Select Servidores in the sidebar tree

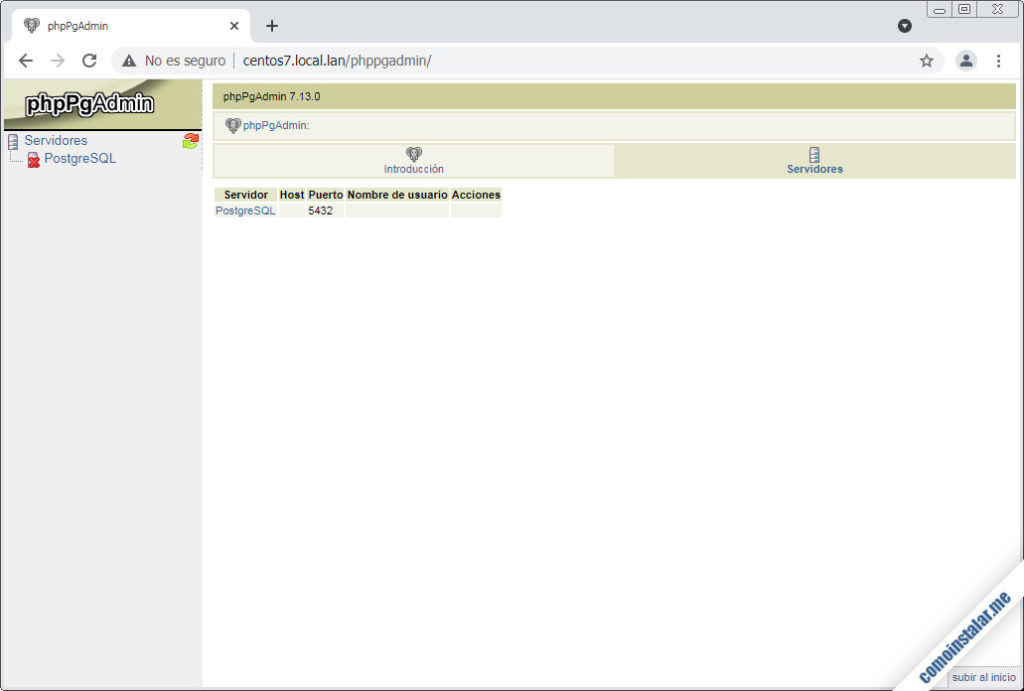tap(56, 141)
